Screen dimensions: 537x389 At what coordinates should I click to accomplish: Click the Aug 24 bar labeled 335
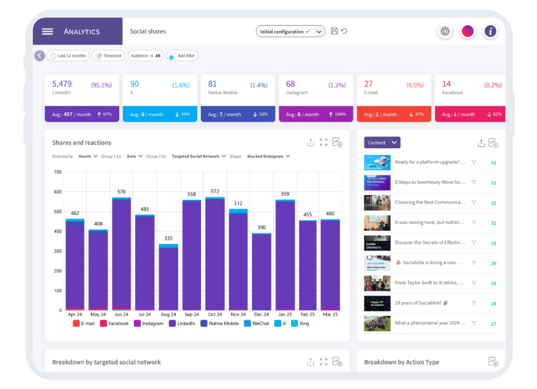click(x=168, y=277)
